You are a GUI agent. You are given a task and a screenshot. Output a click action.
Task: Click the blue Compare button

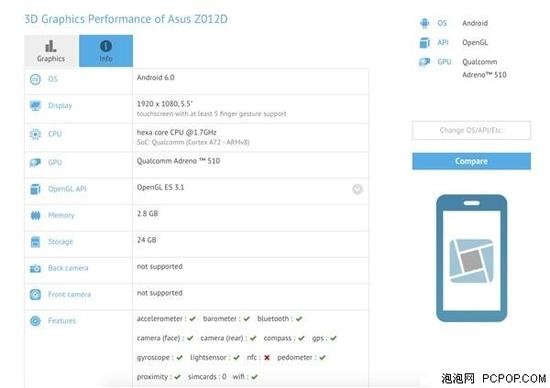pos(471,161)
